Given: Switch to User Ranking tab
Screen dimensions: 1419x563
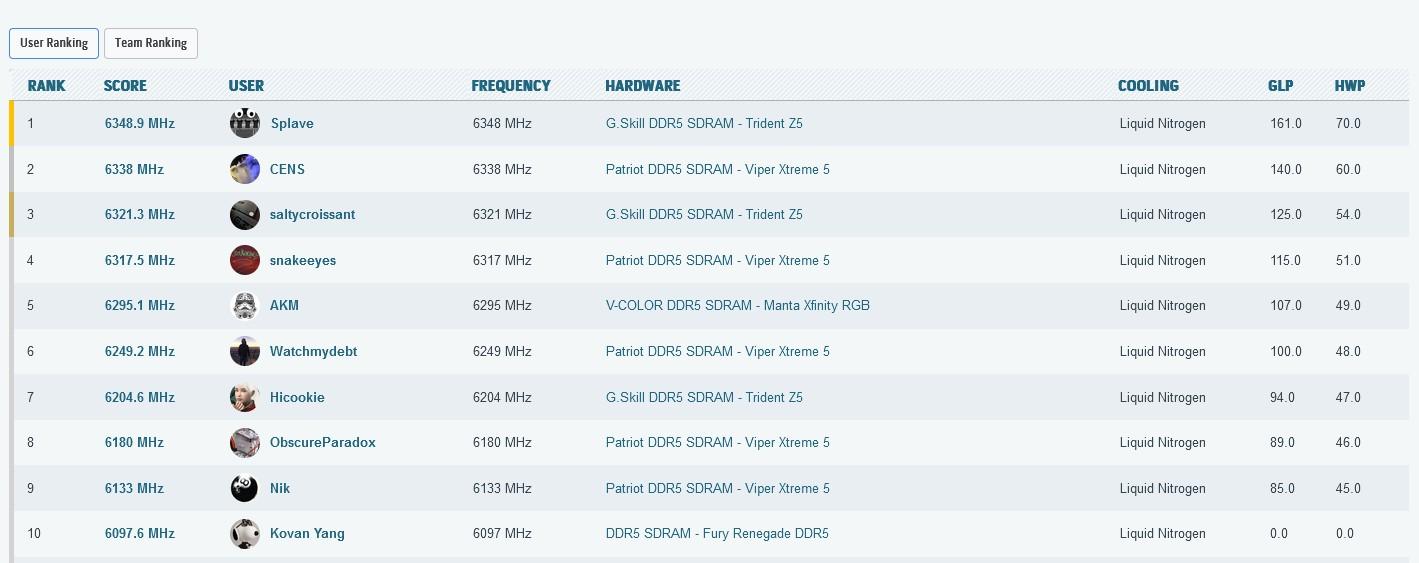Looking at the screenshot, I should [x=54, y=43].
